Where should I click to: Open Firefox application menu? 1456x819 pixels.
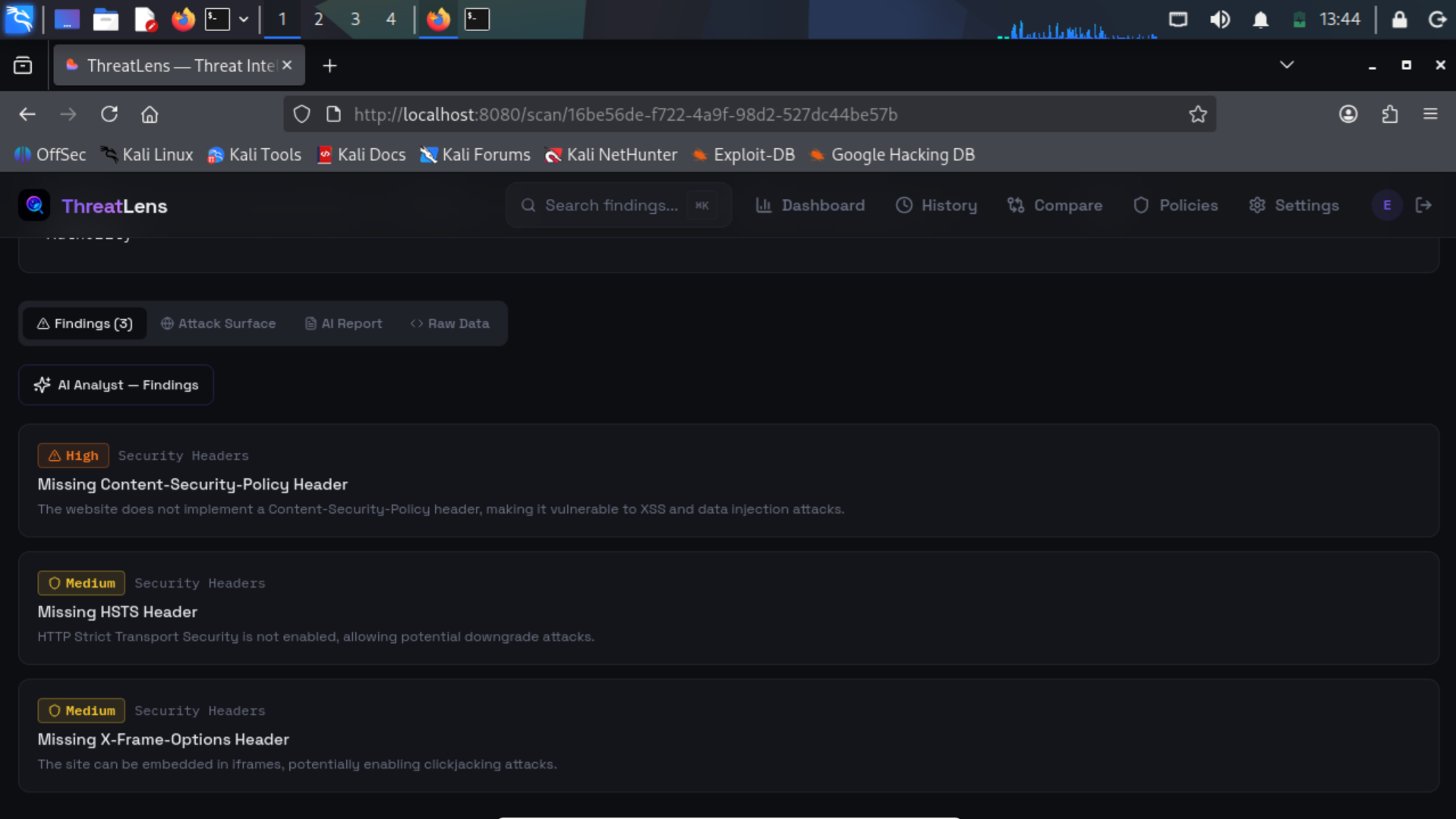1430,114
